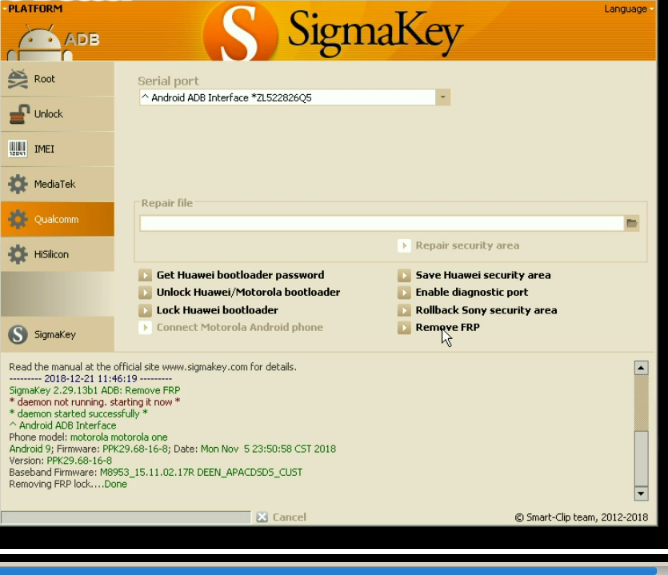This screenshot has height=575, width=668.
Task: Open the SigmaKey sidebar tab
Action: [x=58, y=334]
